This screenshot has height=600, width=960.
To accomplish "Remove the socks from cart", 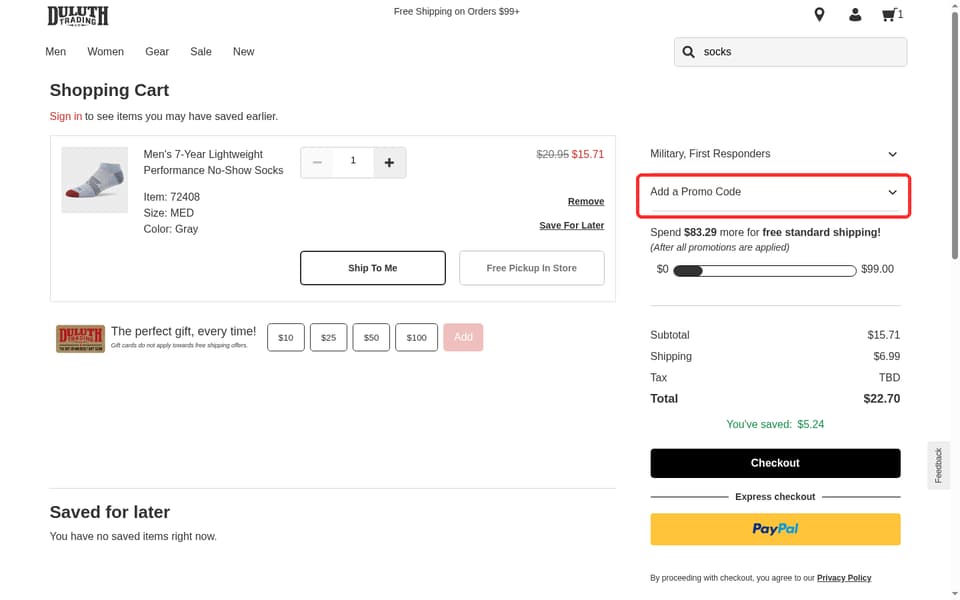I will click(585, 201).
